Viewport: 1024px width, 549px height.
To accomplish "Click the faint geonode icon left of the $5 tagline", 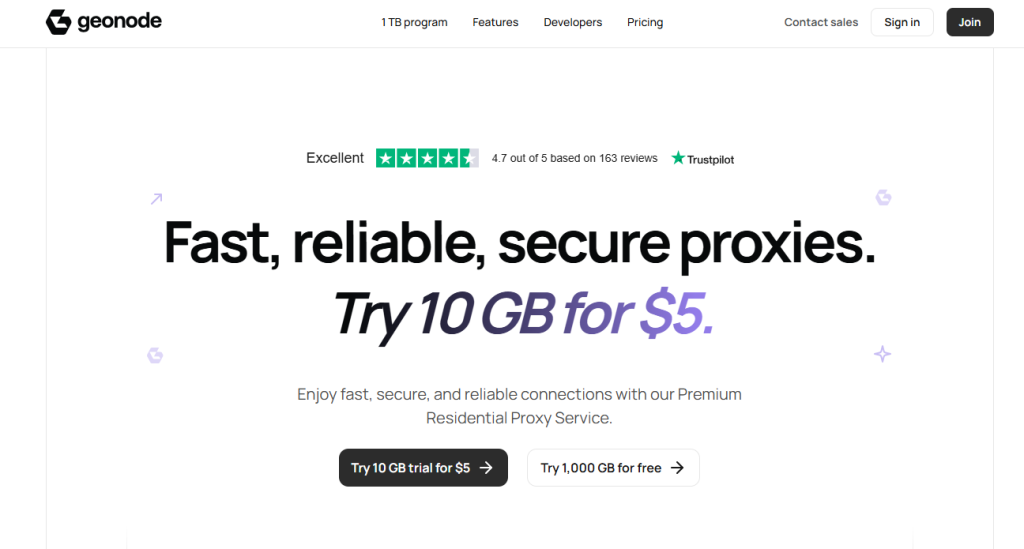I will point(155,355).
